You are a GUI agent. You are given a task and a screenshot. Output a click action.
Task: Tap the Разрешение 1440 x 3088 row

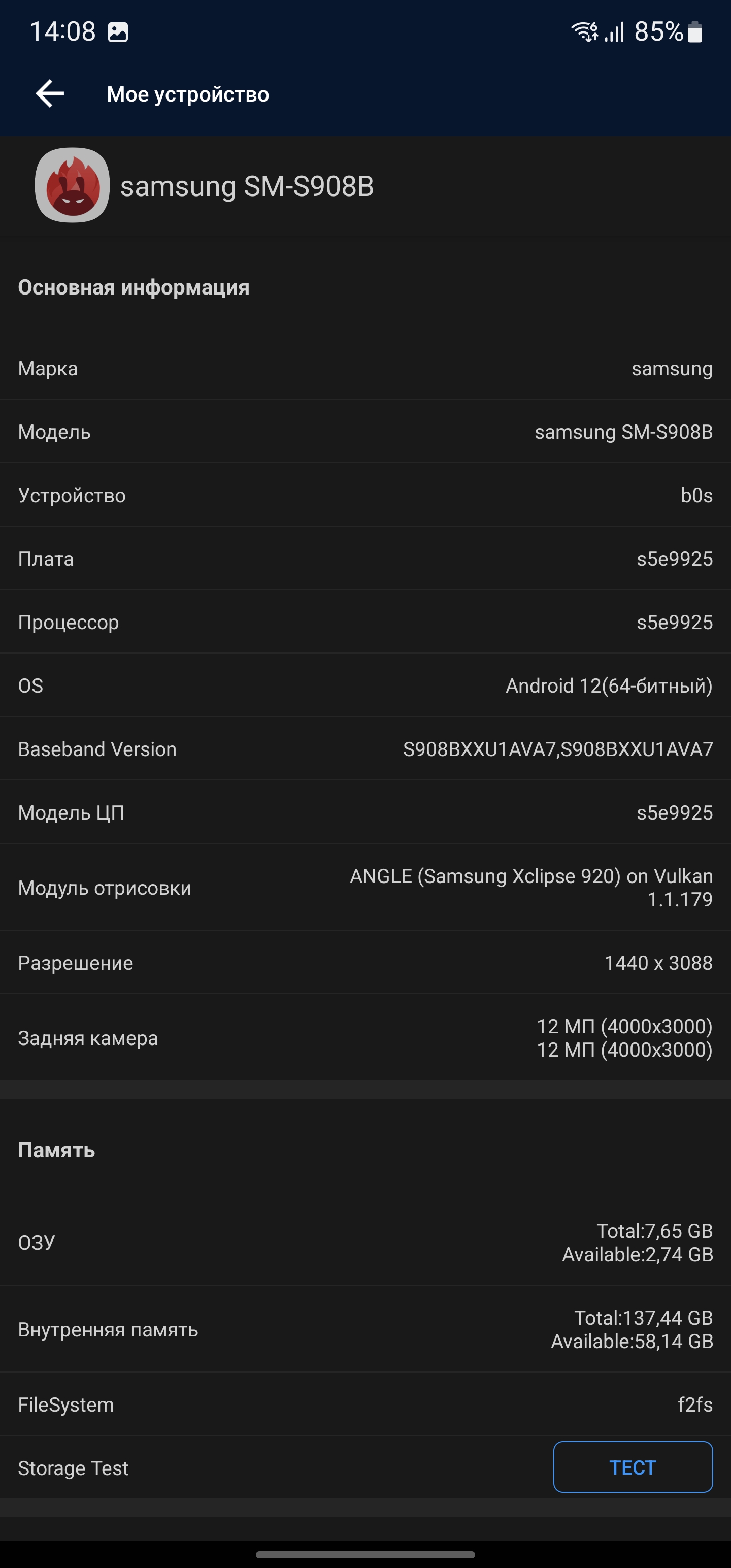tap(365, 963)
